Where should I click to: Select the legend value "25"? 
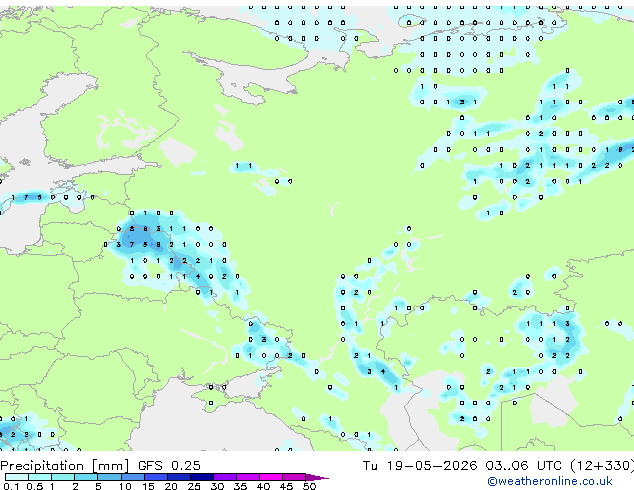click(194, 486)
